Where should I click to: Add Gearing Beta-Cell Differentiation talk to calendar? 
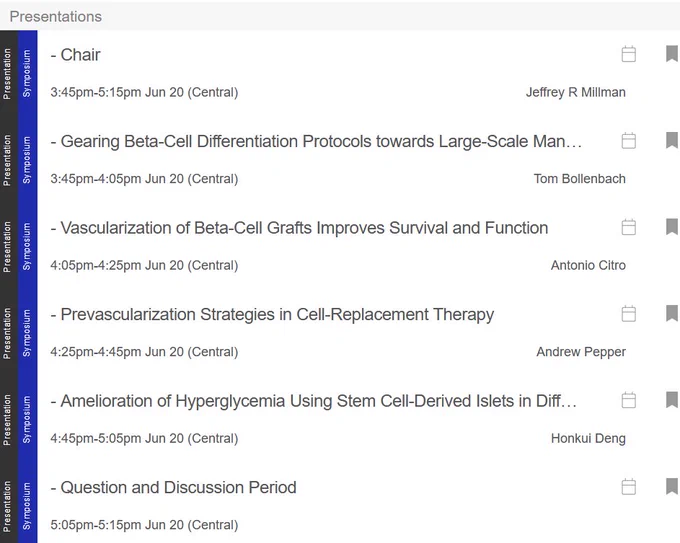tap(628, 141)
